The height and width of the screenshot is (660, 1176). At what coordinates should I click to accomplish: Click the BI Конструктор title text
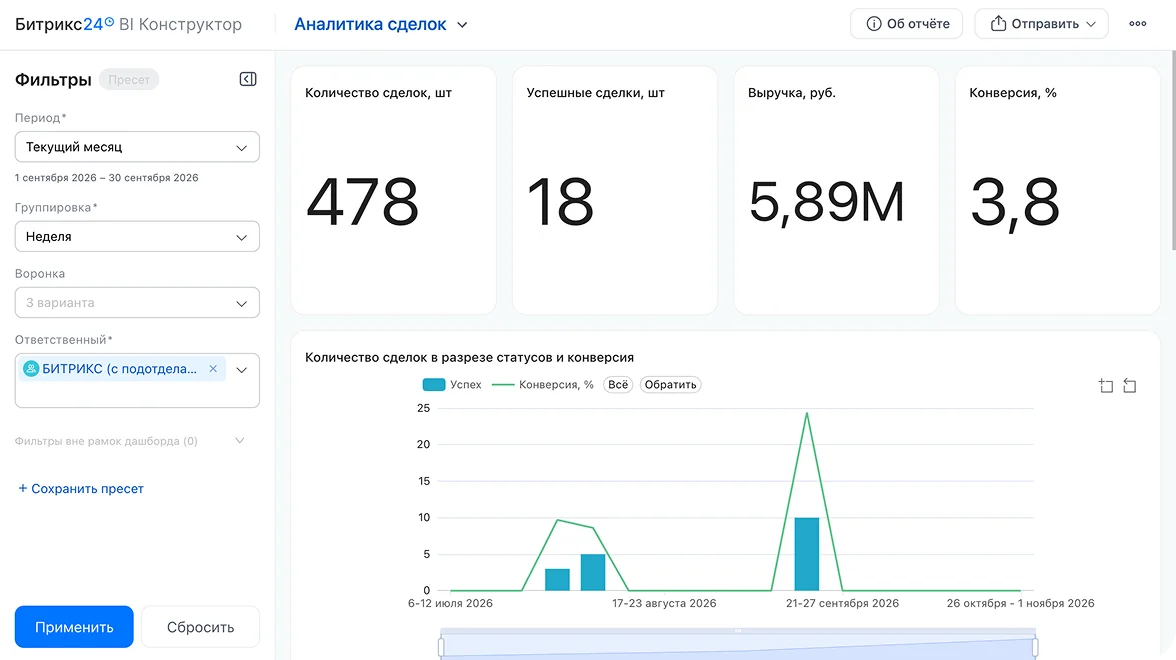pos(181,24)
